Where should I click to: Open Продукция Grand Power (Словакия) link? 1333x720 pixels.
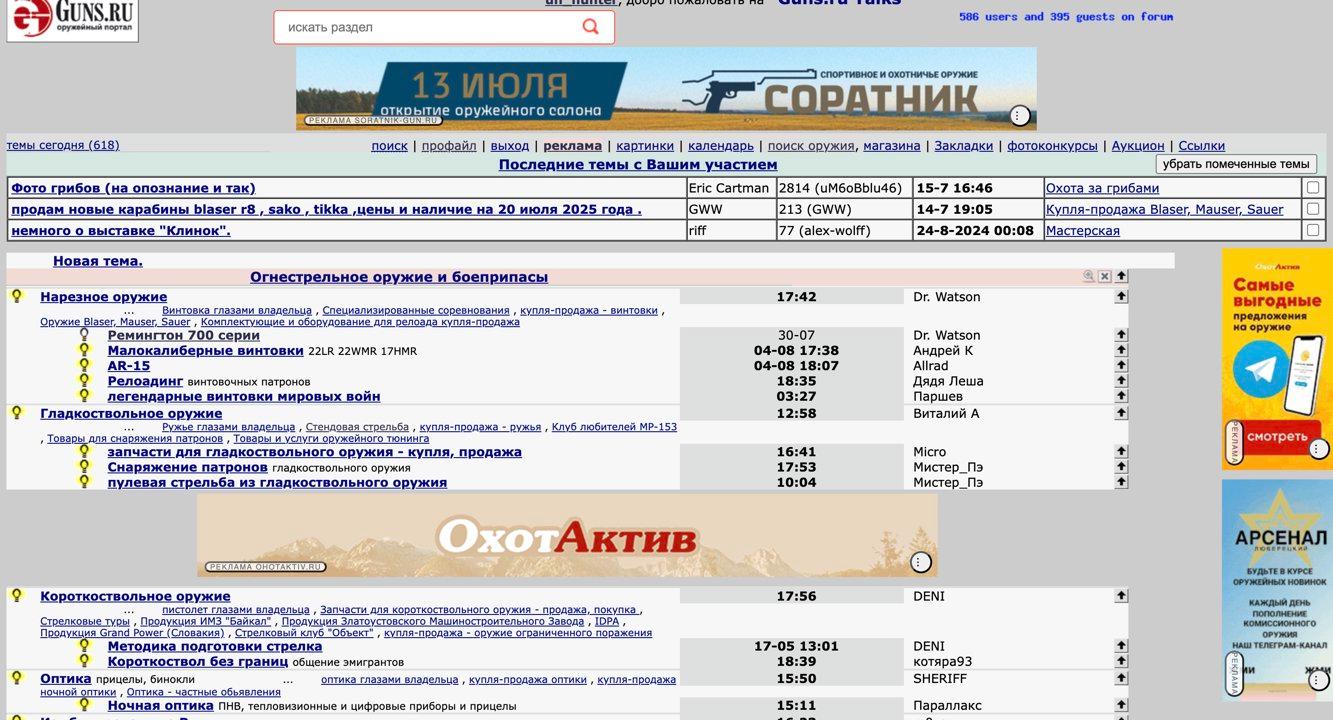[x=133, y=633]
